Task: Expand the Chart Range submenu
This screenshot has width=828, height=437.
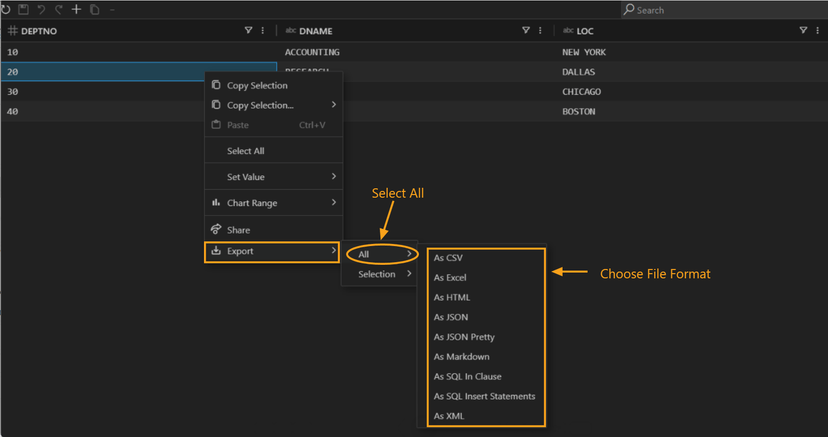Action: (x=274, y=203)
